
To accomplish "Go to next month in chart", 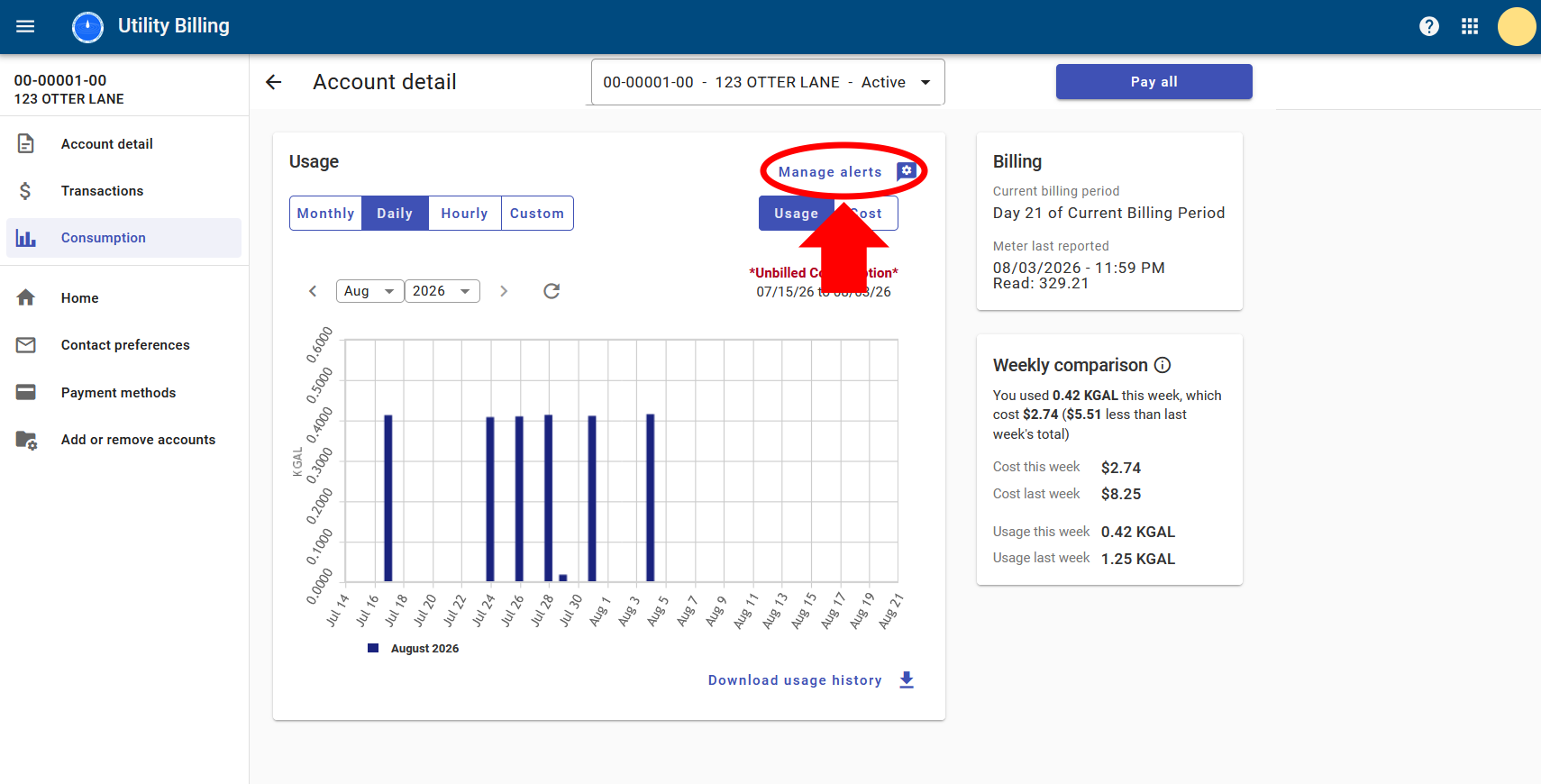I will coord(504,291).
